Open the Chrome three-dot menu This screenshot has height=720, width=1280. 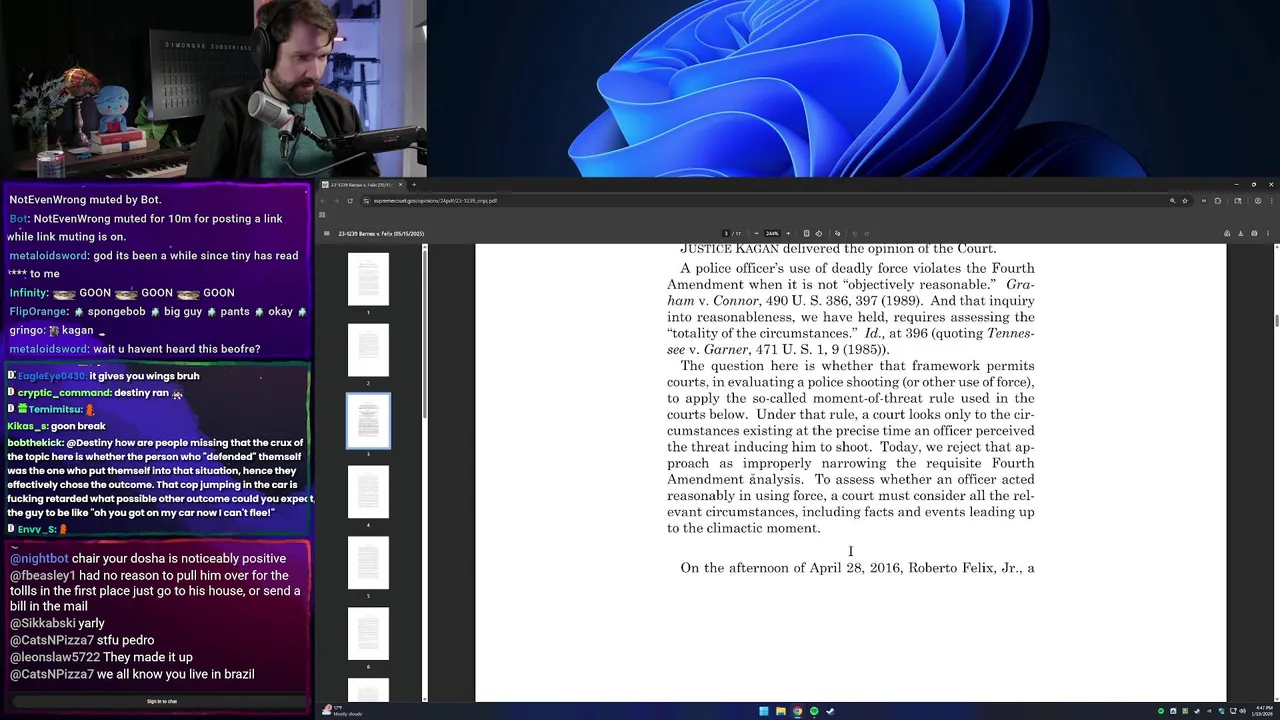(x=1272, y=201)
